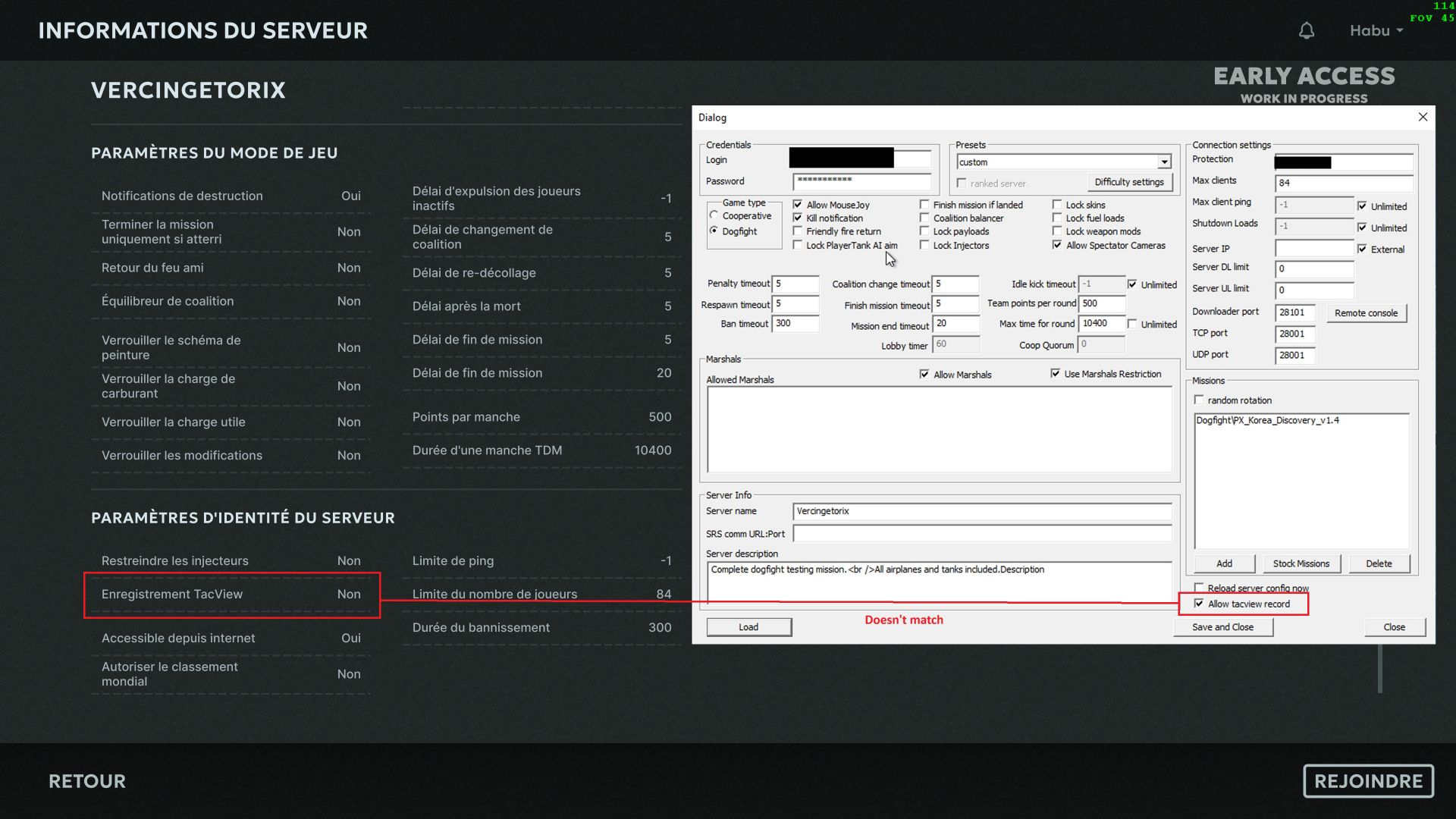Click Stock Missions button
The height and width of the screenshot is (819, 1456).
[x=1301, y=563]
